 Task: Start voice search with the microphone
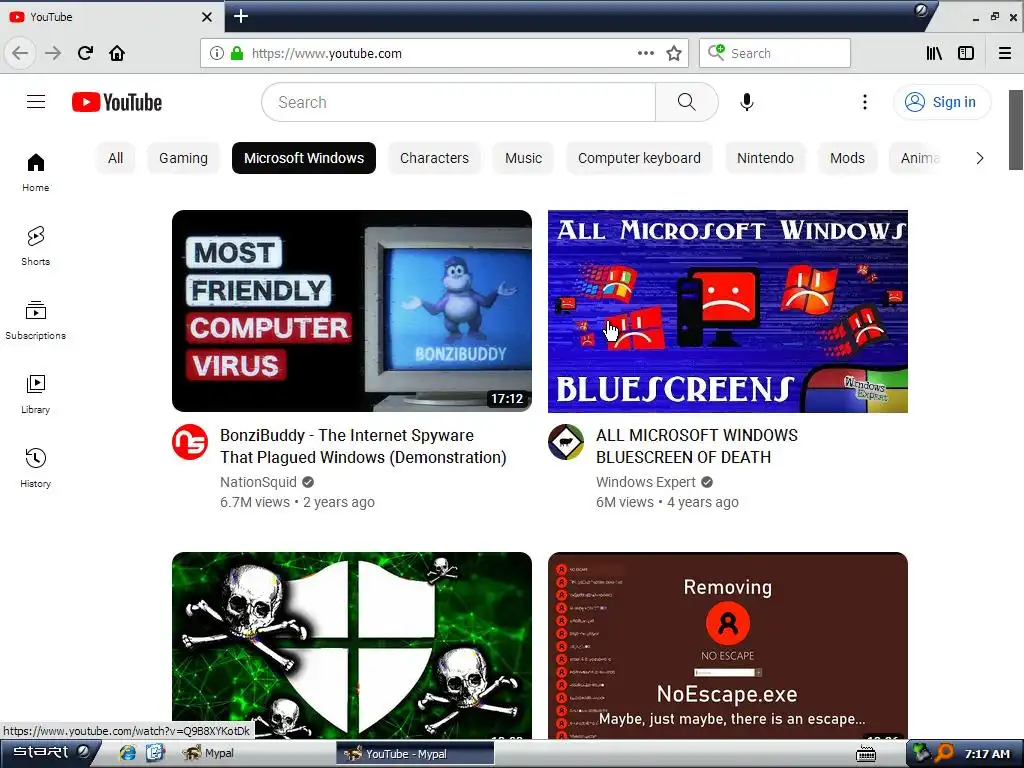(x=746, y=102)
